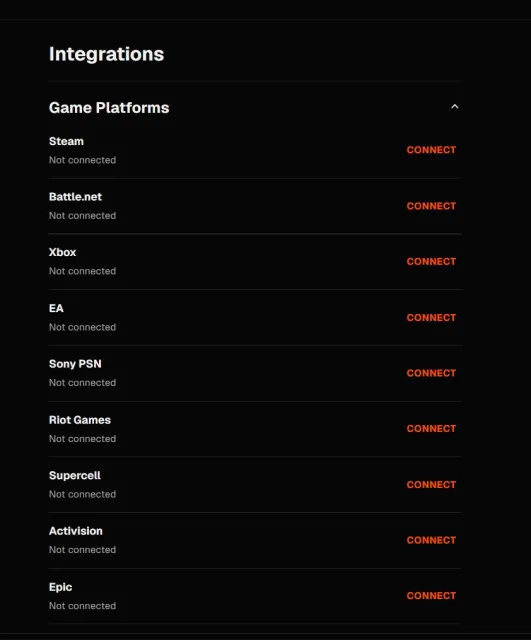
Task: Select the Battle.net platform label
Action: click(x=76, y=197)
